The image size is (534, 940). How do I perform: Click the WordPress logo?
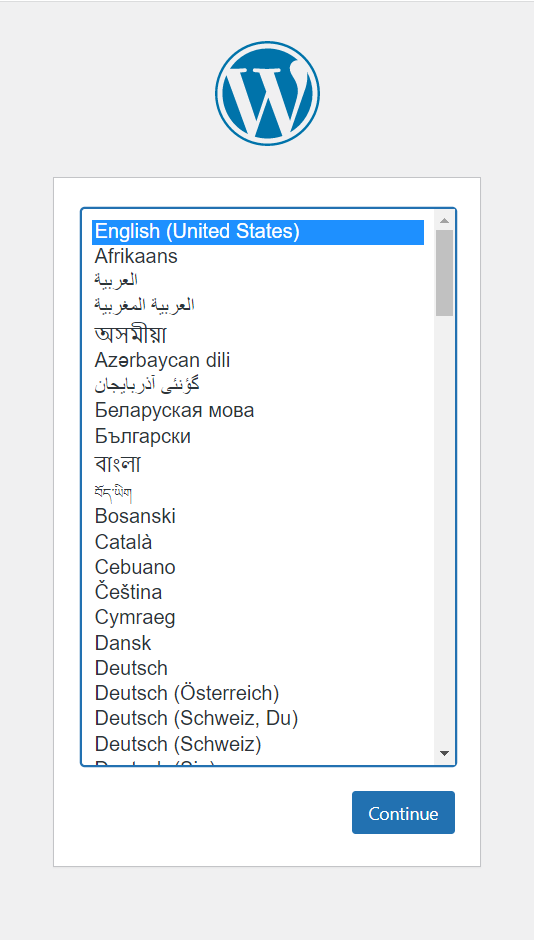[267, 94]
